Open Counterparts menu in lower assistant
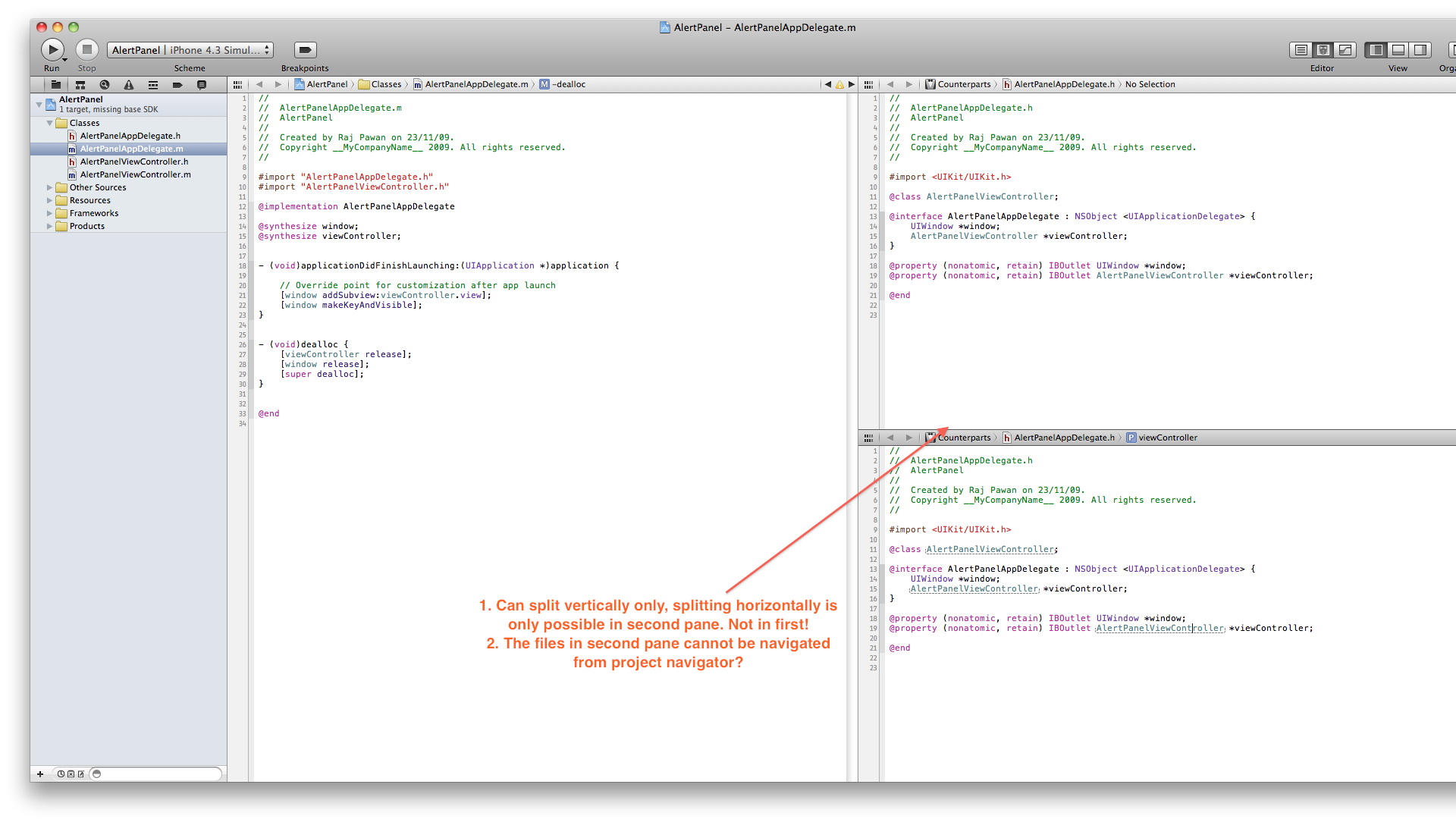 click(959, 438)
